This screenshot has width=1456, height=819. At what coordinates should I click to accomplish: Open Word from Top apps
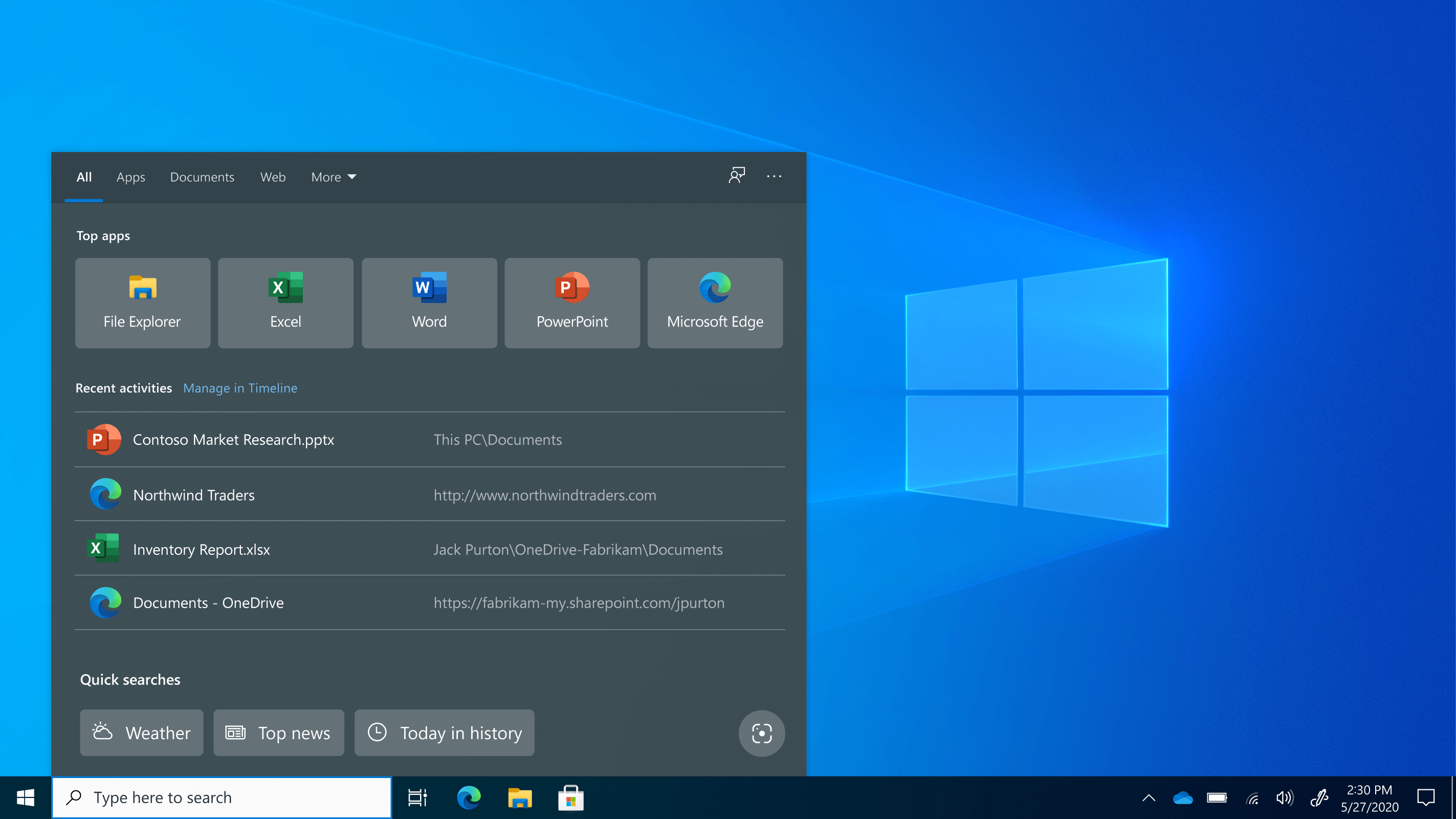pyautogui.click(x=428, y=303)
